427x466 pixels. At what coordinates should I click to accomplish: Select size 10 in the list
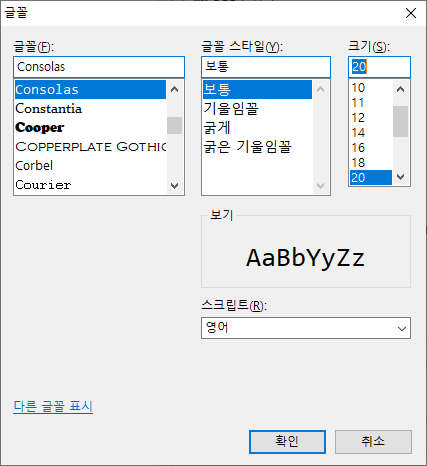point(371,88)
